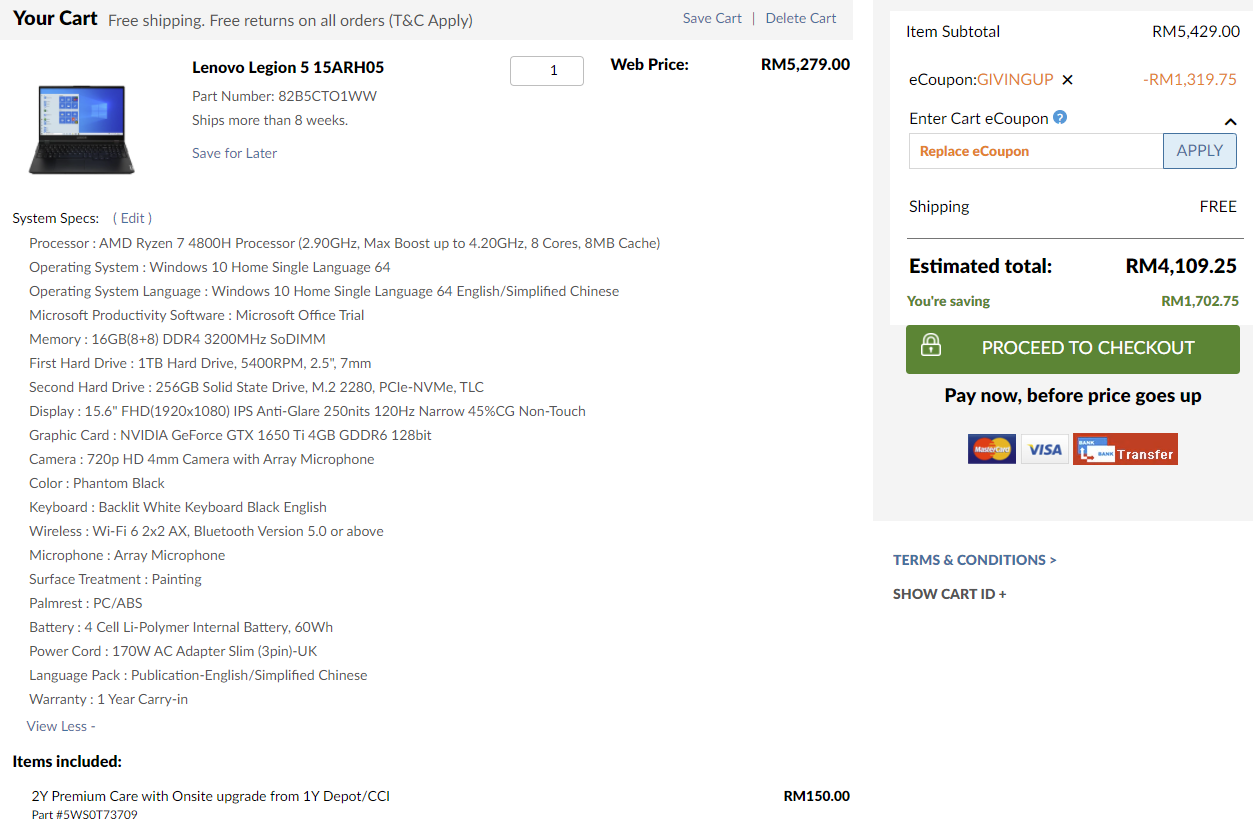1253x829 pixels.
Task: Click the VISA payment icon
Action: (1044, 449)
